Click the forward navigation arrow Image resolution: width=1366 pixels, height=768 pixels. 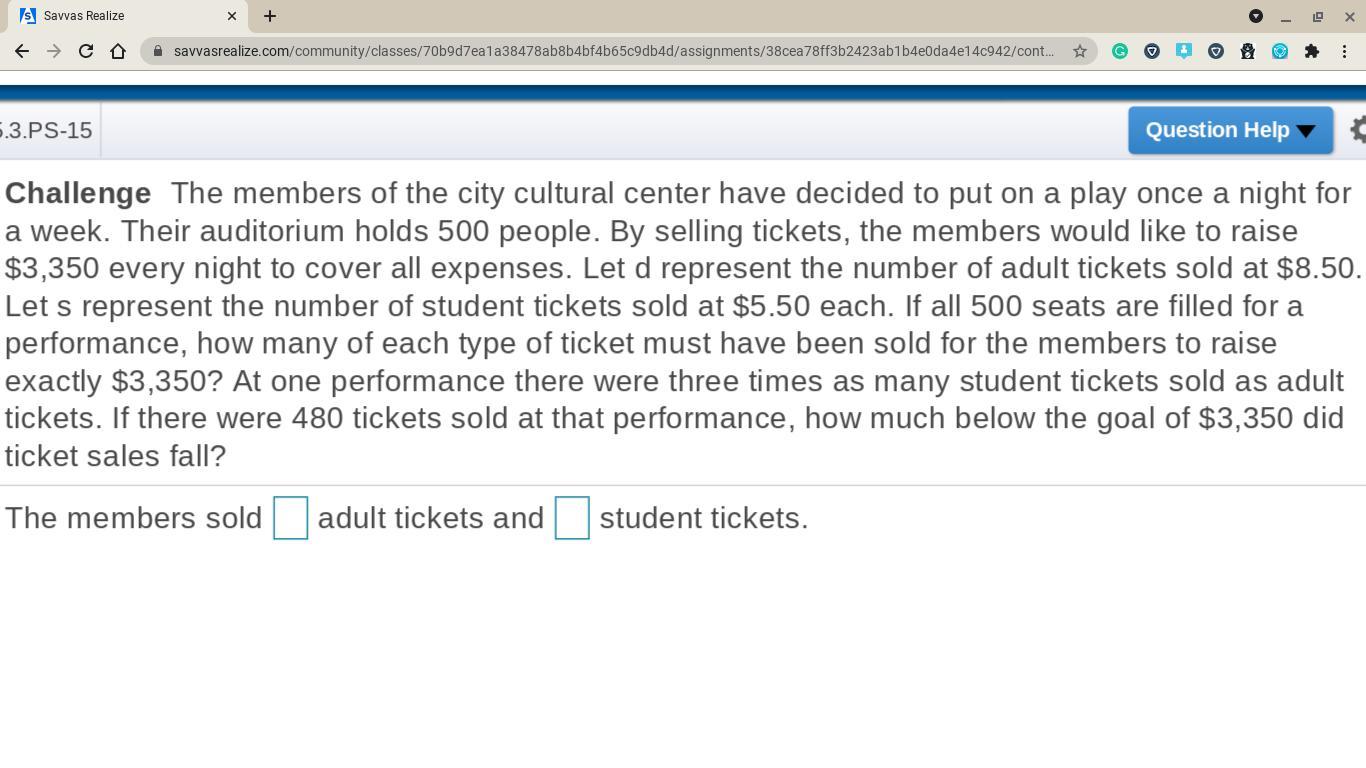tap(54, 51)
